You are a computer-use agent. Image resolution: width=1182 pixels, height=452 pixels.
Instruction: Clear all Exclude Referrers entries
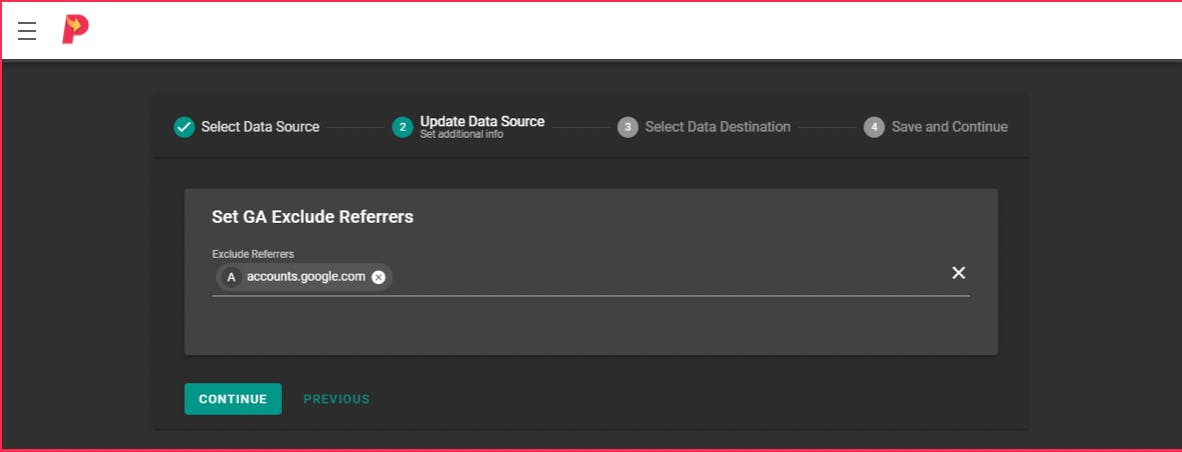958,273
